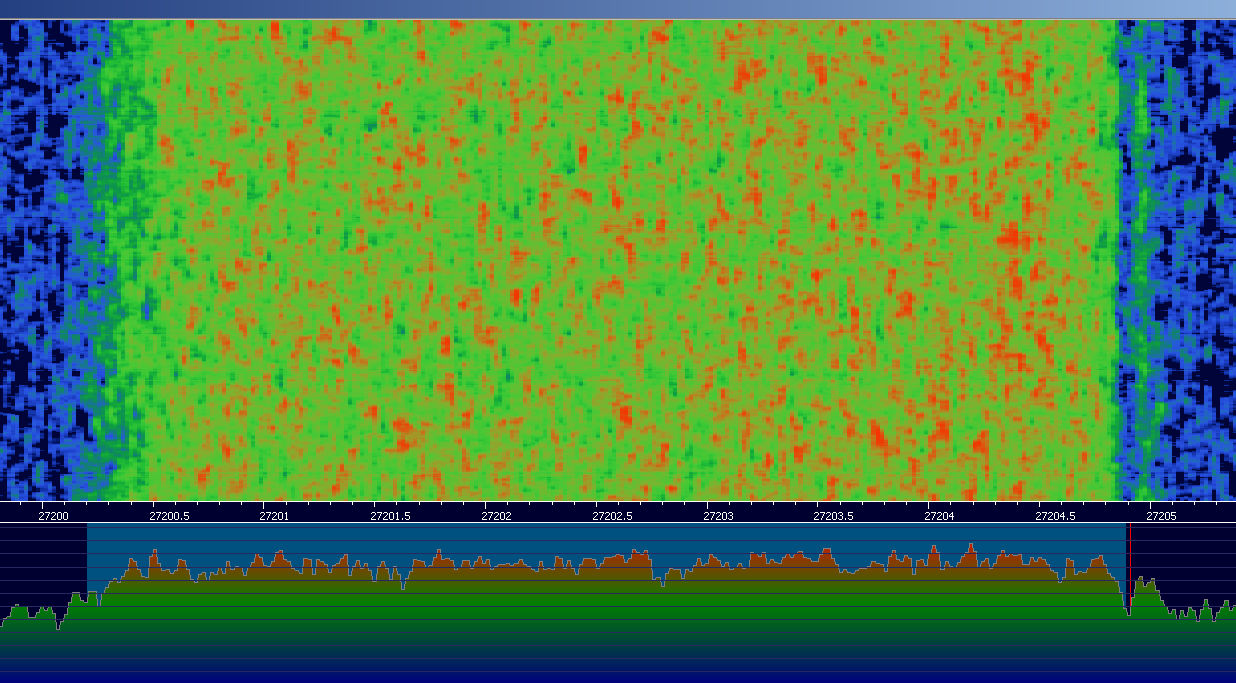Click the left edge of the highlighted passband
1236x683 pixels.
click(x=88, y=560)
